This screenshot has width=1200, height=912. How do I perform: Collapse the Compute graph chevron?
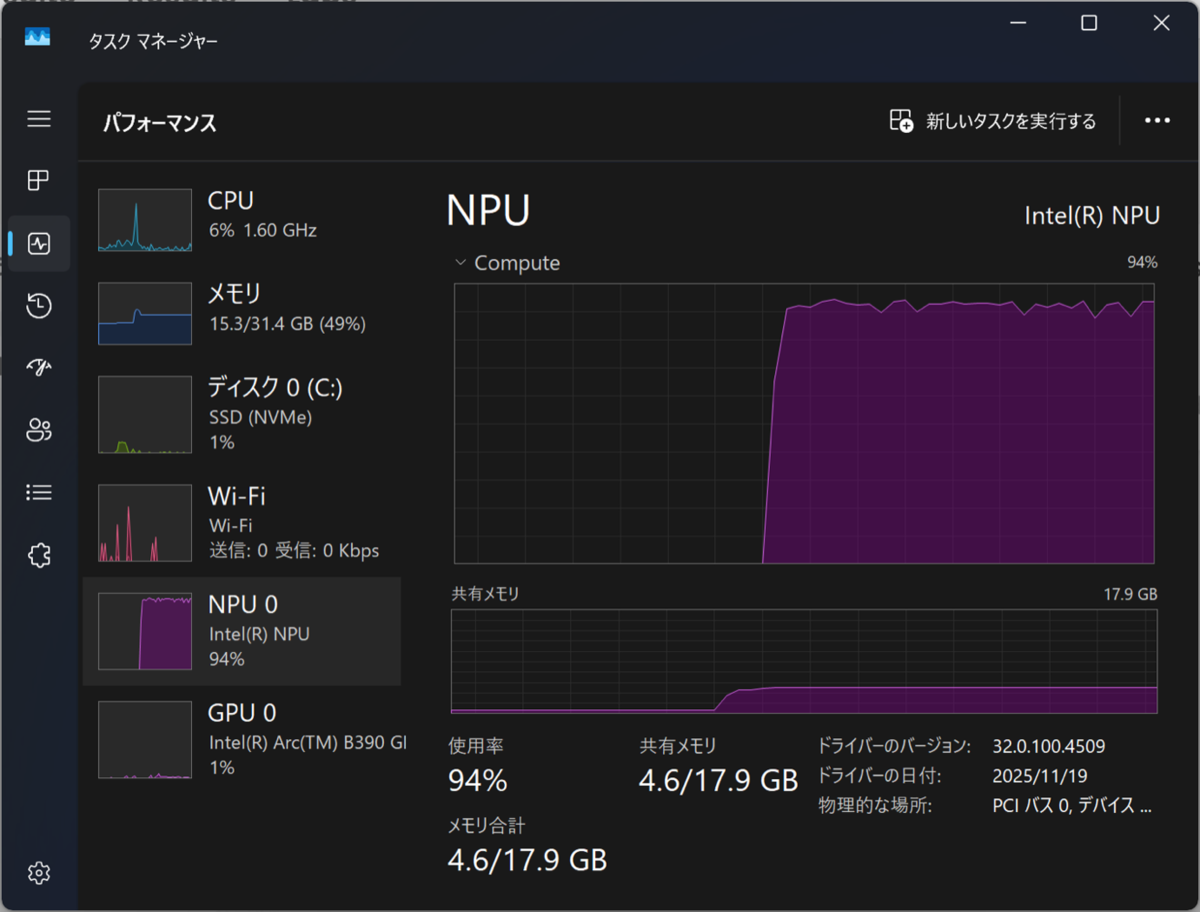coord(460,263)
